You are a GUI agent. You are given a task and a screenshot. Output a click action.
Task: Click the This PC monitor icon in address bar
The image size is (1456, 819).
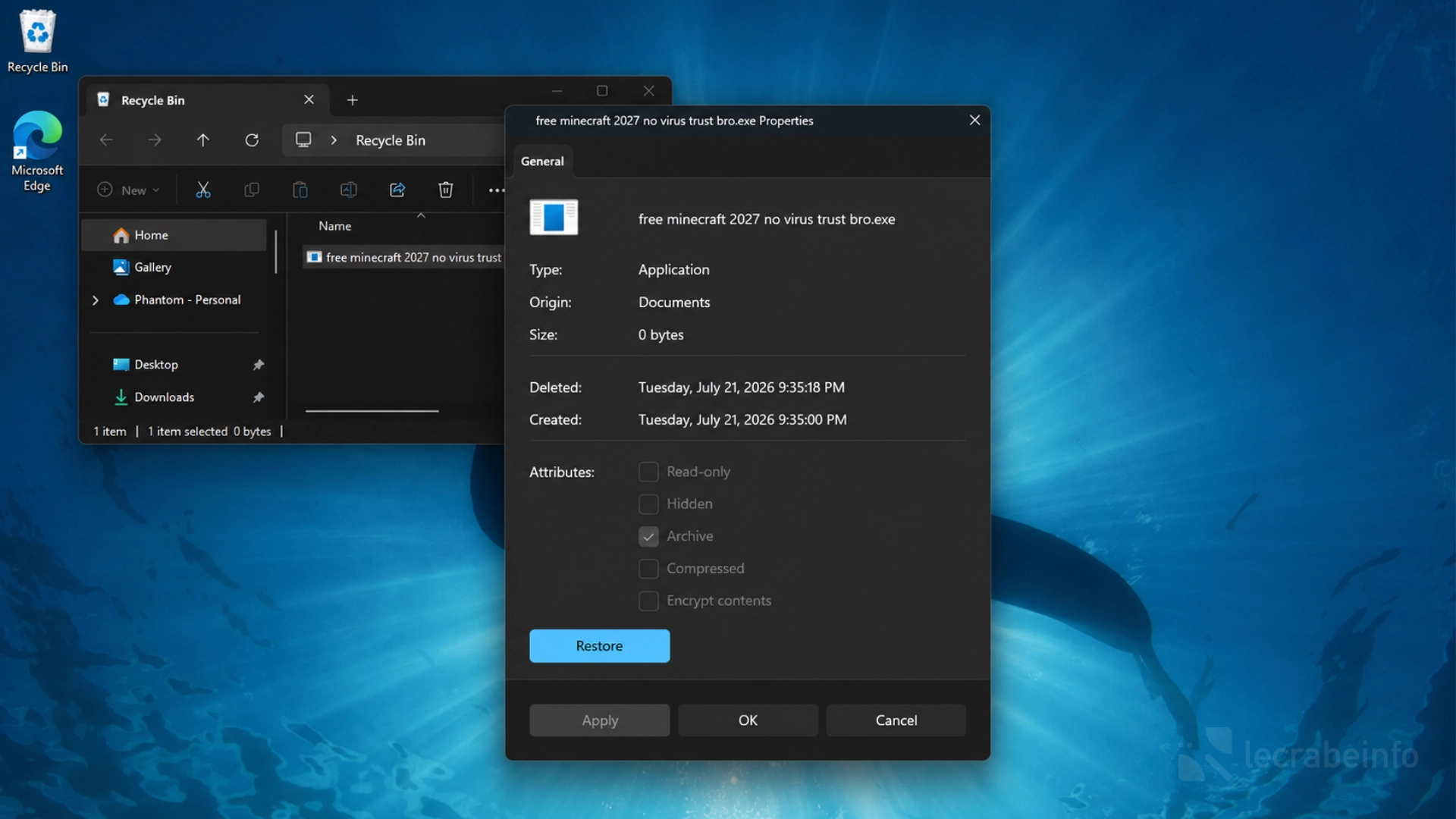[303, 140]
